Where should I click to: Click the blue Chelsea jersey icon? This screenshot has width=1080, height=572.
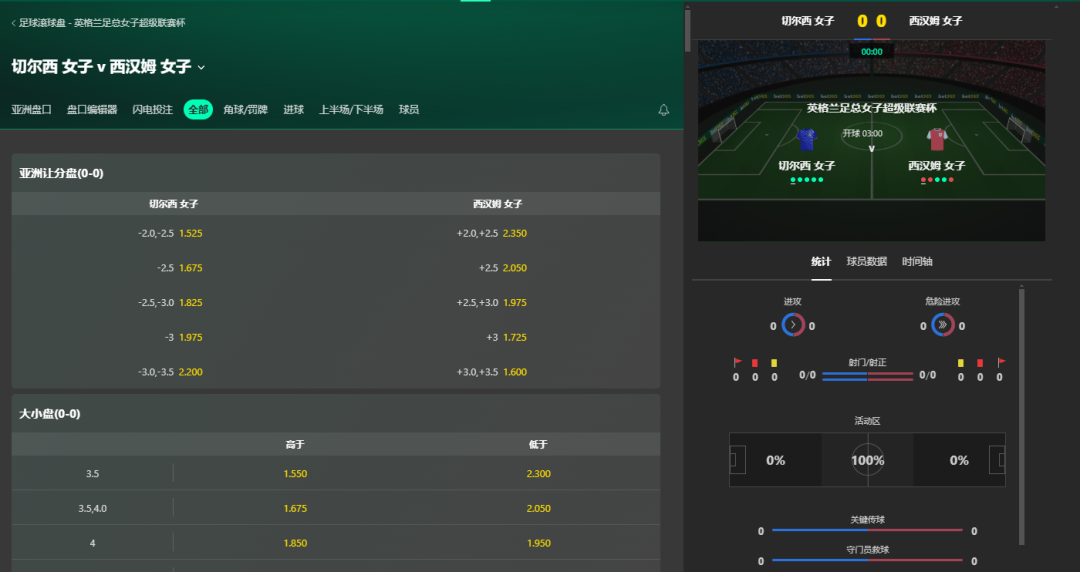point(807,139)
